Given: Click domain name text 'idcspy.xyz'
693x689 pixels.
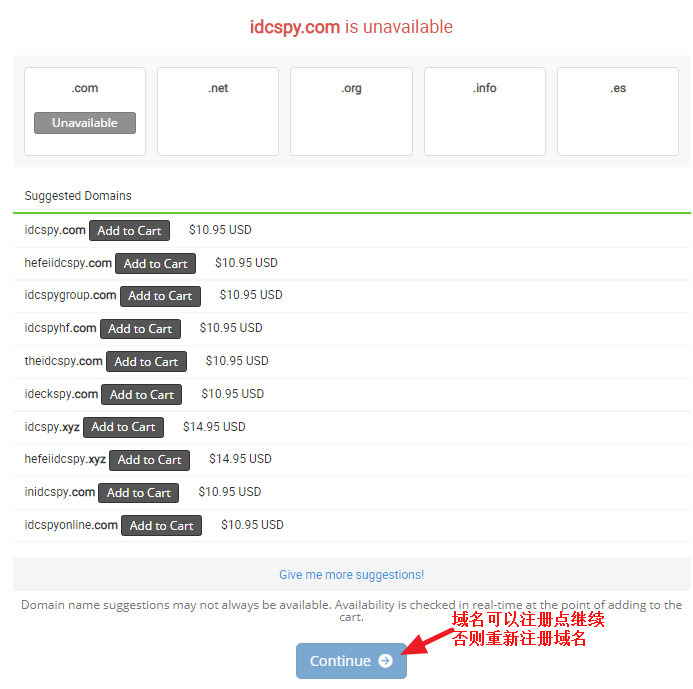Looking at the screenshot, I should click(x=52, y=427).
